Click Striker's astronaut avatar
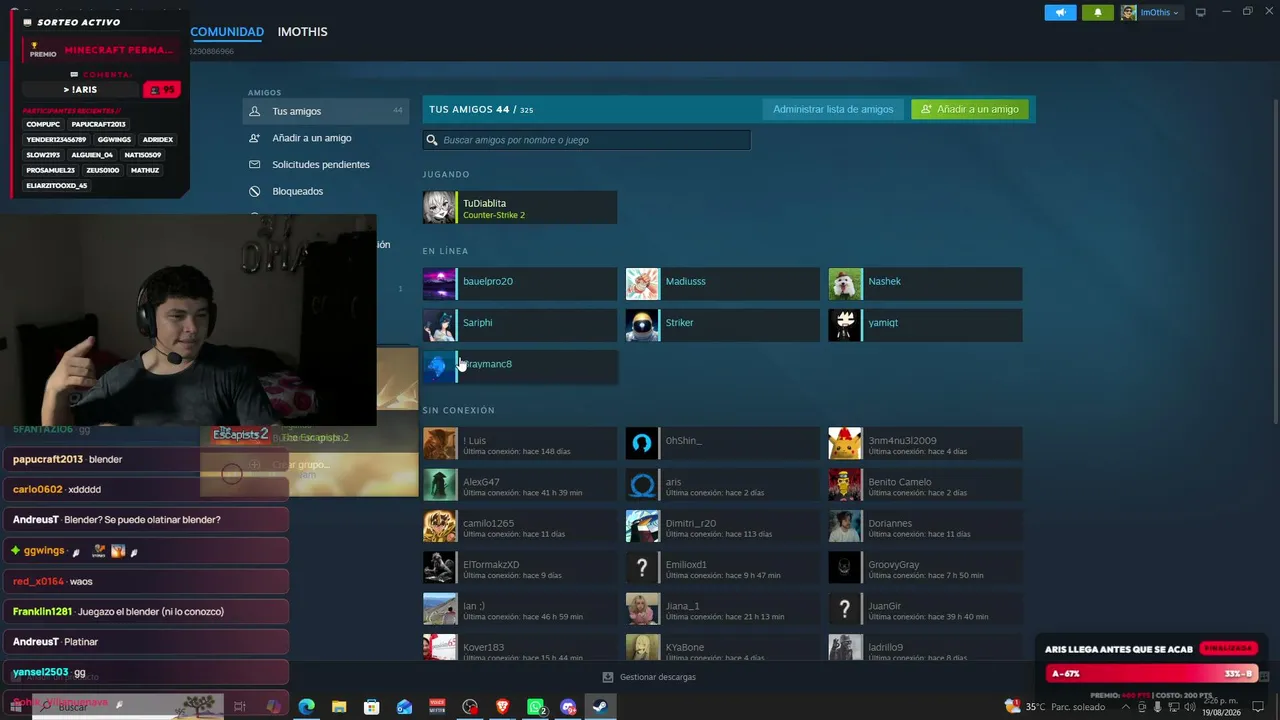The height and width of the screenshot is (720, 1280). coord(642,325)
